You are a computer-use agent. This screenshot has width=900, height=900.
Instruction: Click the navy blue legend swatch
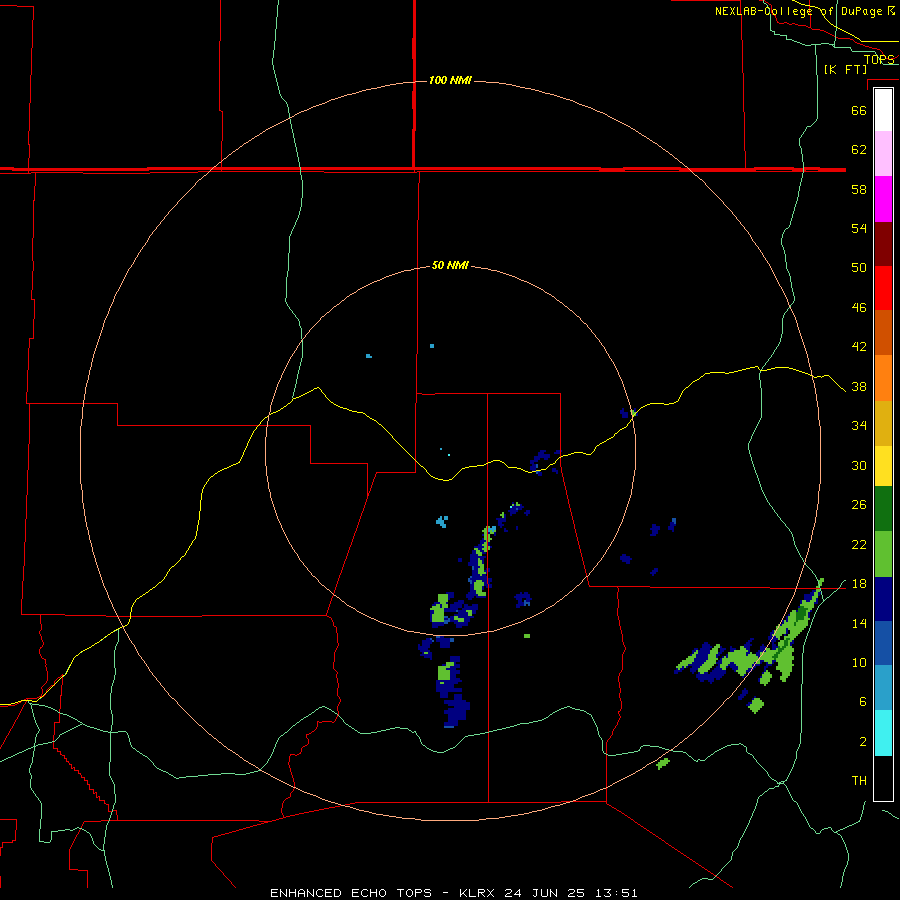point(883,599)
